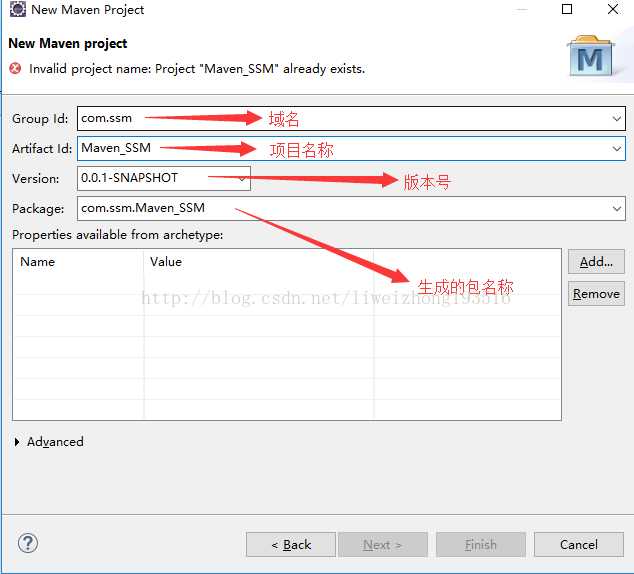Click the invalid project name error text
The height and width of the screenshot is (574, 634).
tap(197, 69)
